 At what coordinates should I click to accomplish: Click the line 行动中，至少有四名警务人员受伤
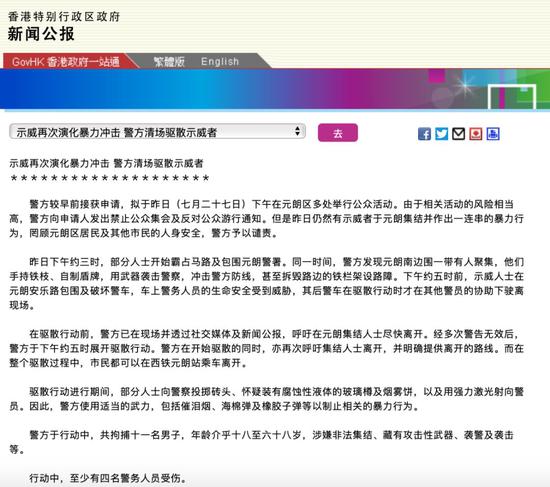tap(108, 478)
